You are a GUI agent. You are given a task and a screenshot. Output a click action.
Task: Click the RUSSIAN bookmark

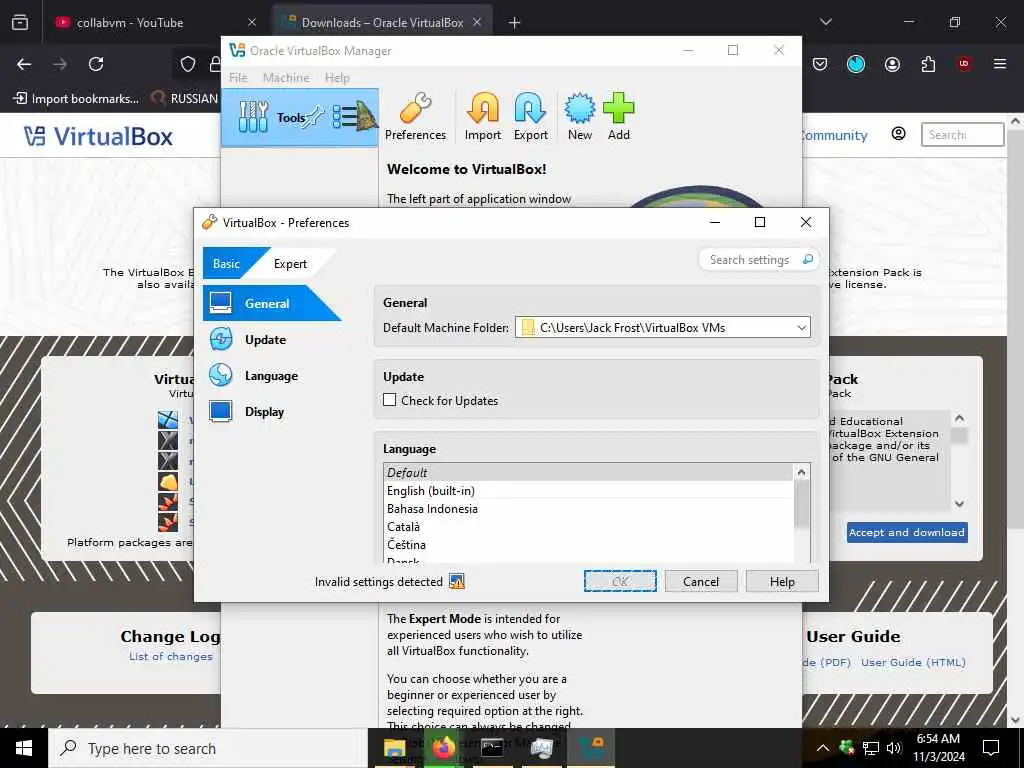pyautogui.click(x=185, y=99)
